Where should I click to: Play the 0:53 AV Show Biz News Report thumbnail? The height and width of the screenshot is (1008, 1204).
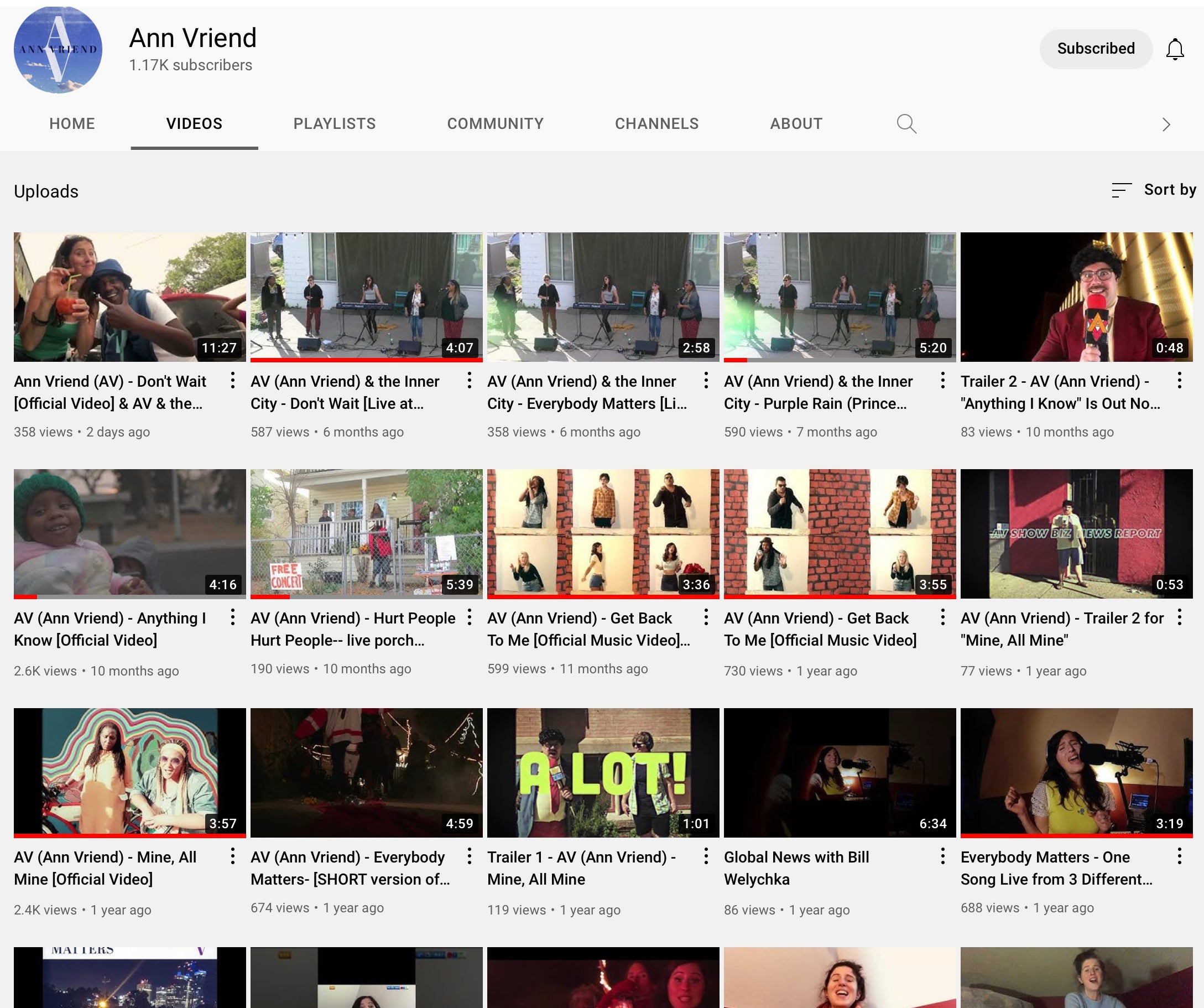[1077, 534]
